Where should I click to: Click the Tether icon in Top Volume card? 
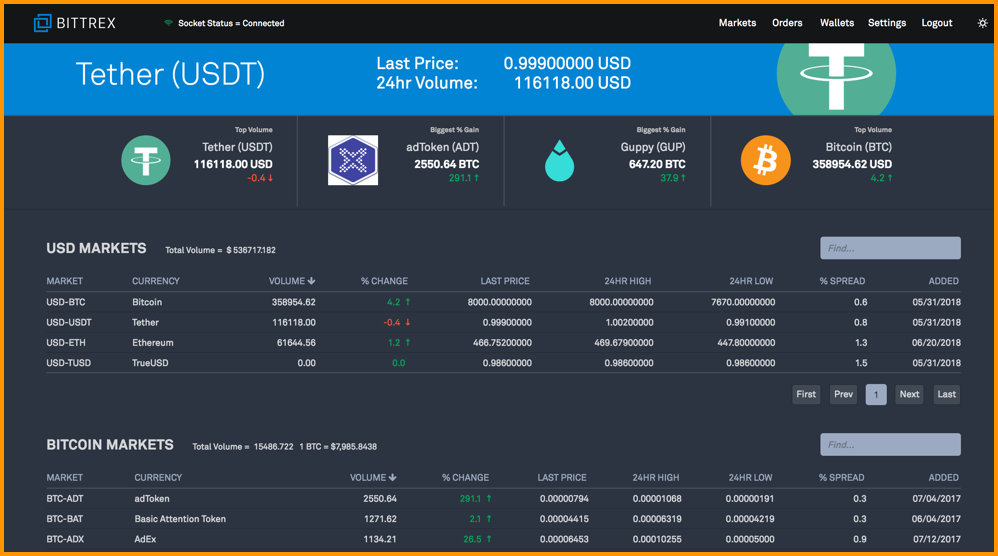tap(146, 160)
